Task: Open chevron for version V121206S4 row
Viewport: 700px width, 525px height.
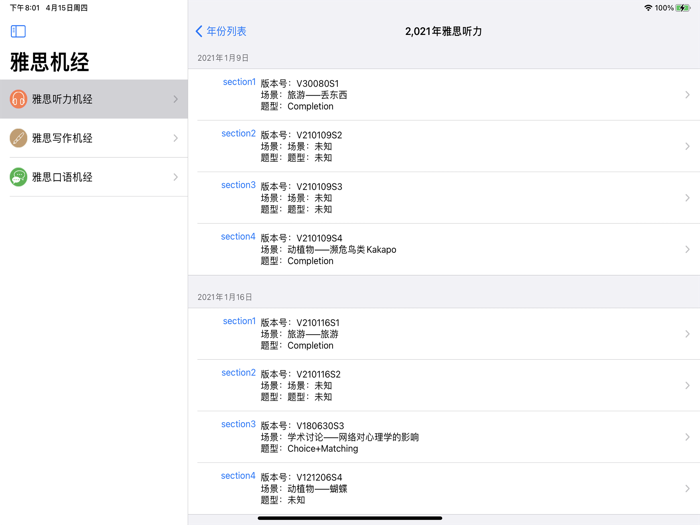Action: tap(688, 488)
